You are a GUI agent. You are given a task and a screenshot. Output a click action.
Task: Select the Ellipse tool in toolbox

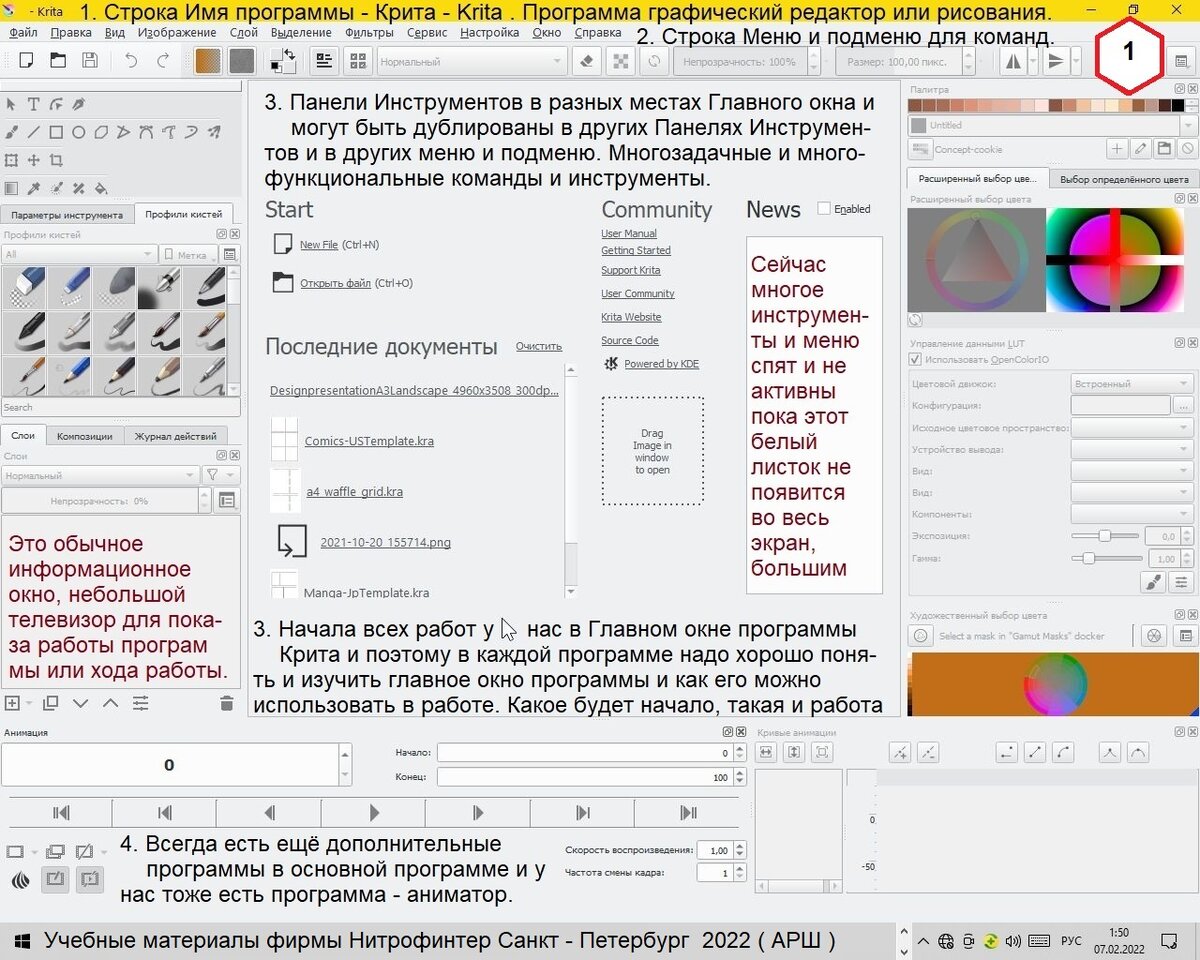78,131
